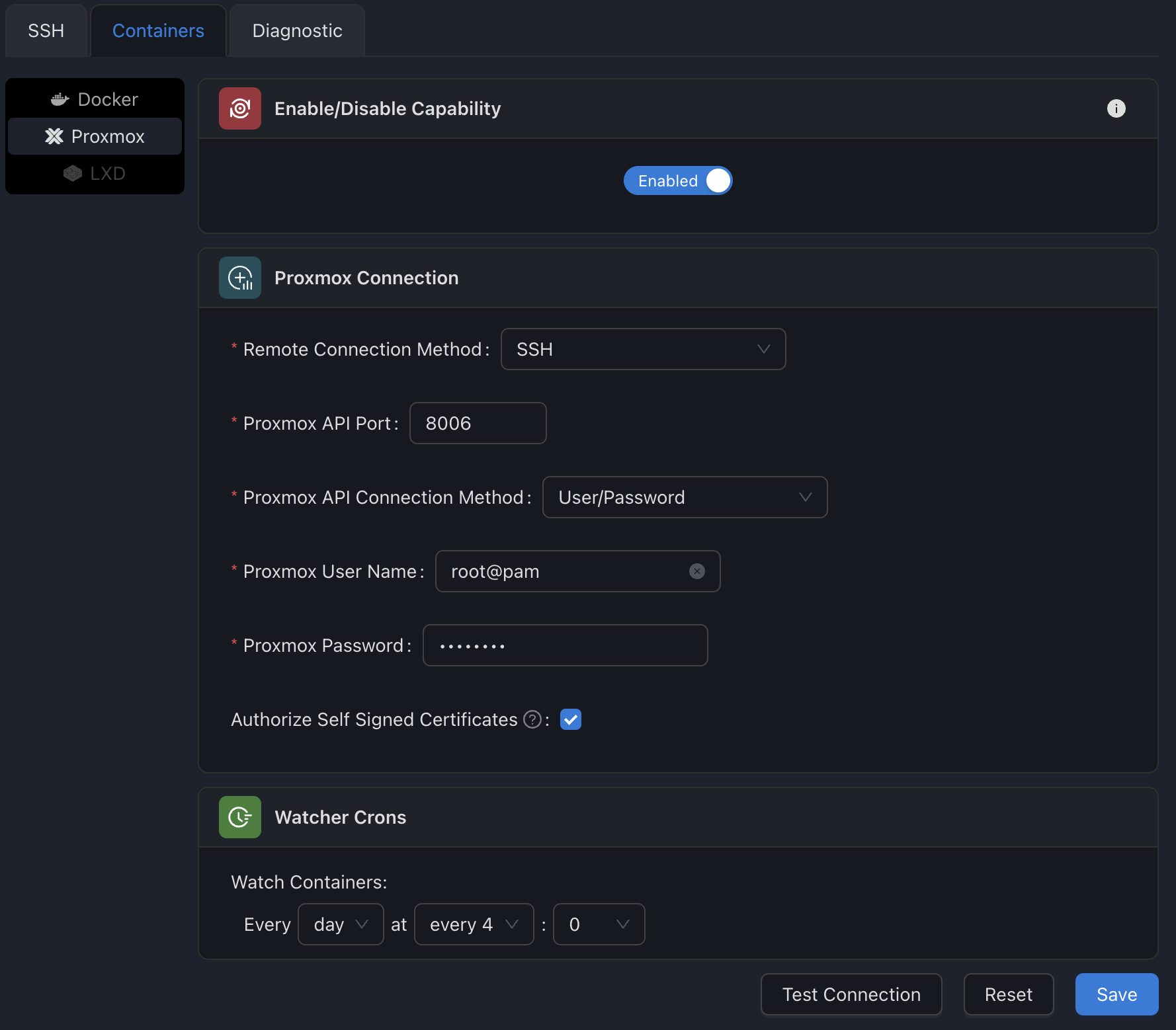The width and height of the screenshot is (1176, 1030).
Task: Click the 'Watcher Crons' heading text
Action: (341, 817)
